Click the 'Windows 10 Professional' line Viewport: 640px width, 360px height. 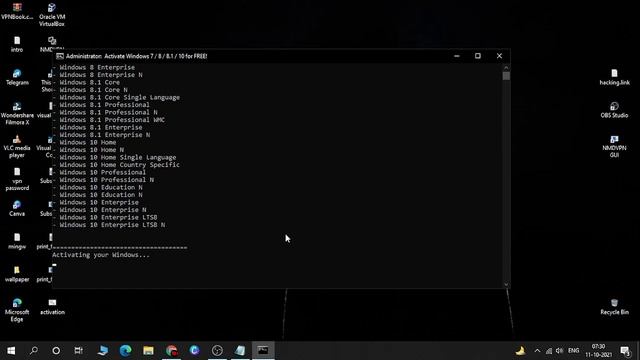click(102, 172)
